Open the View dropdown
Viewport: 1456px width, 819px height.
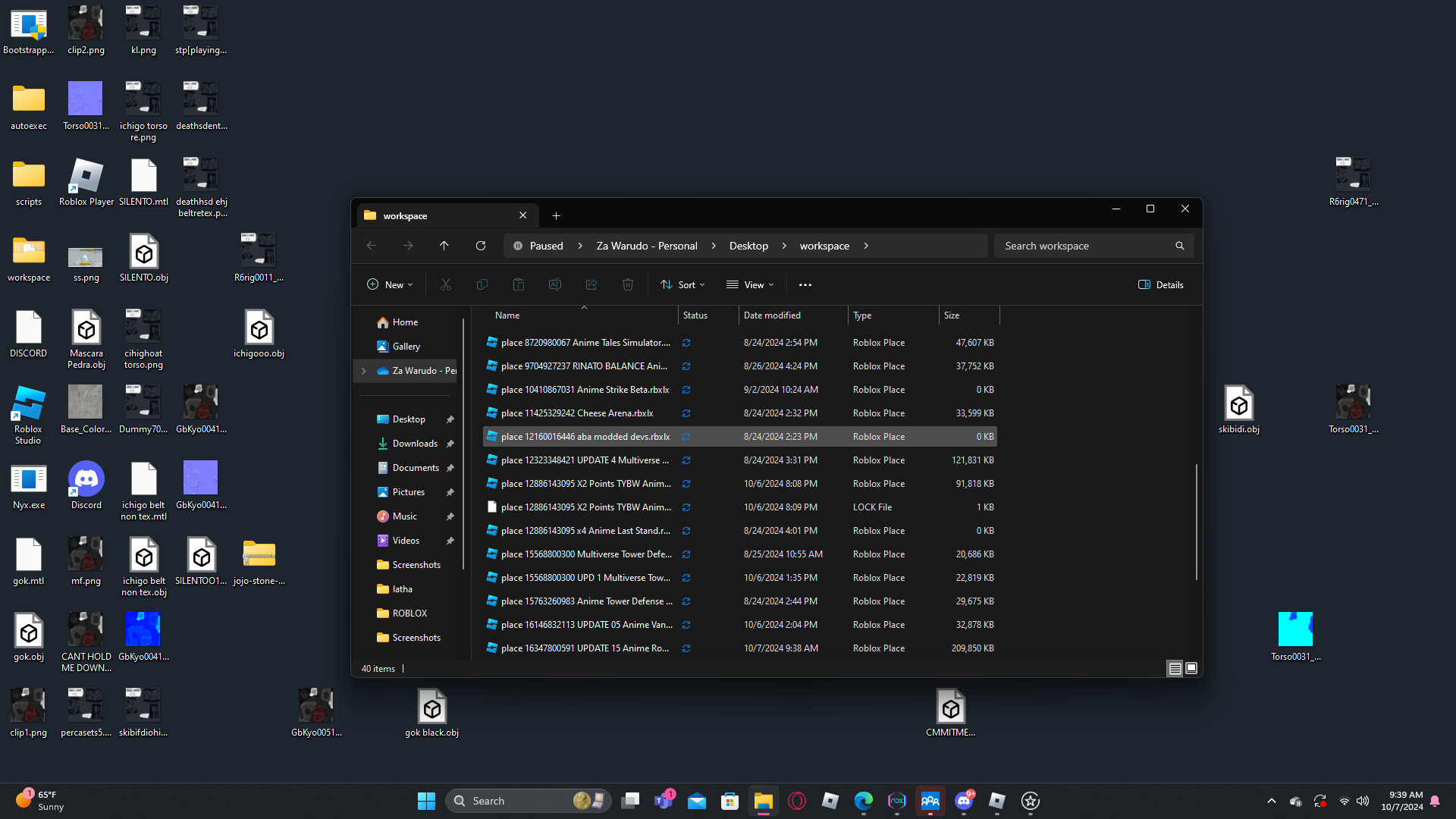(x=750, y=285)
